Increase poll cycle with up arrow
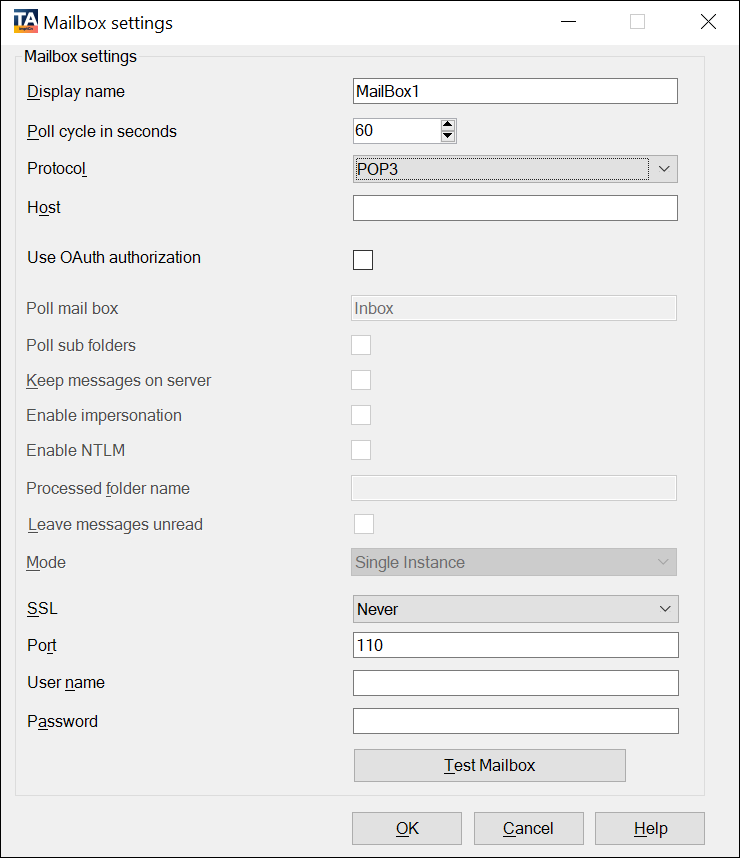Image resolution: width=740 pixels, height=858 pixels. [448, 125]
